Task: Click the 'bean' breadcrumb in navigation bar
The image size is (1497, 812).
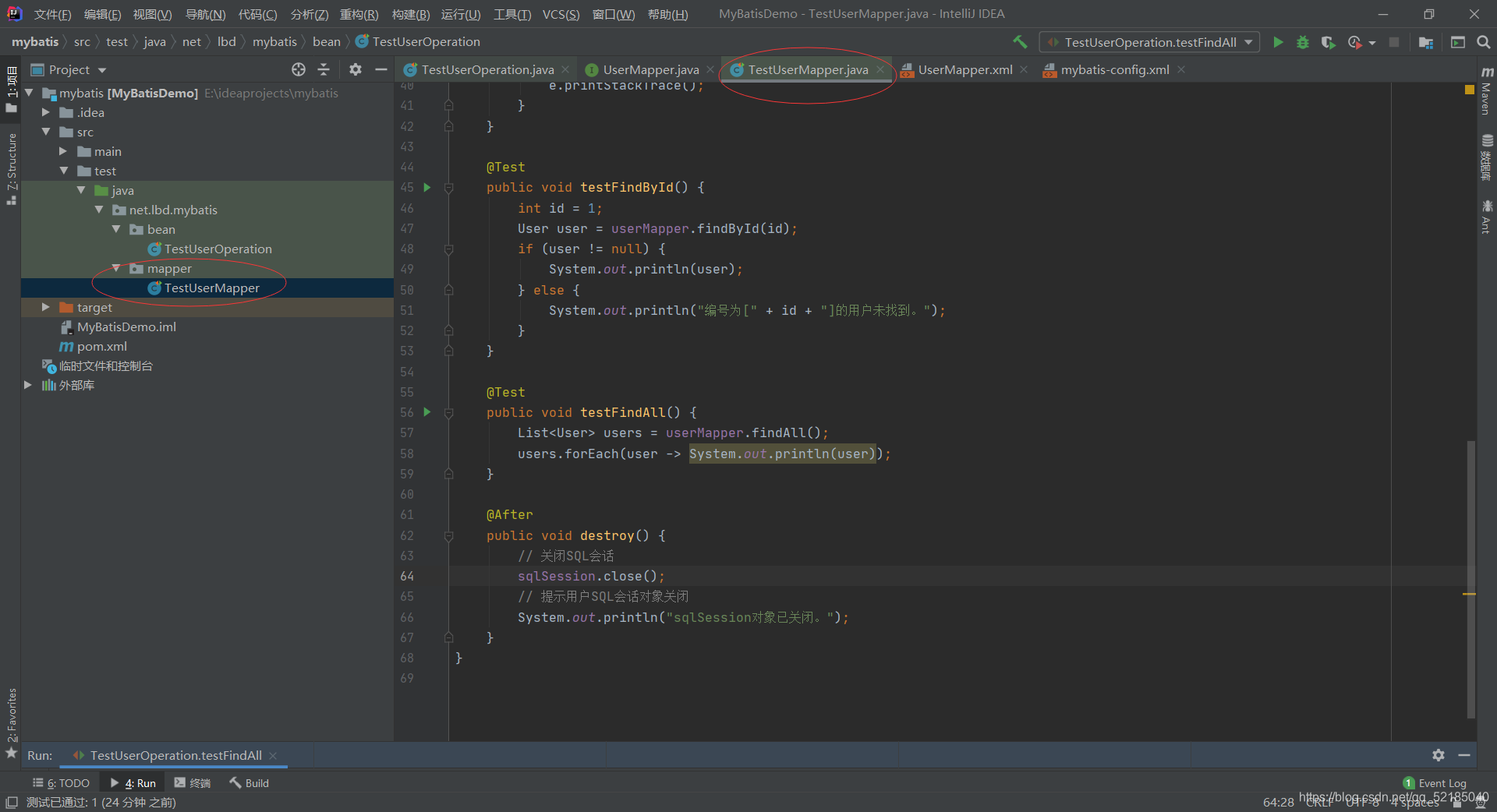Action: point(327,41)
